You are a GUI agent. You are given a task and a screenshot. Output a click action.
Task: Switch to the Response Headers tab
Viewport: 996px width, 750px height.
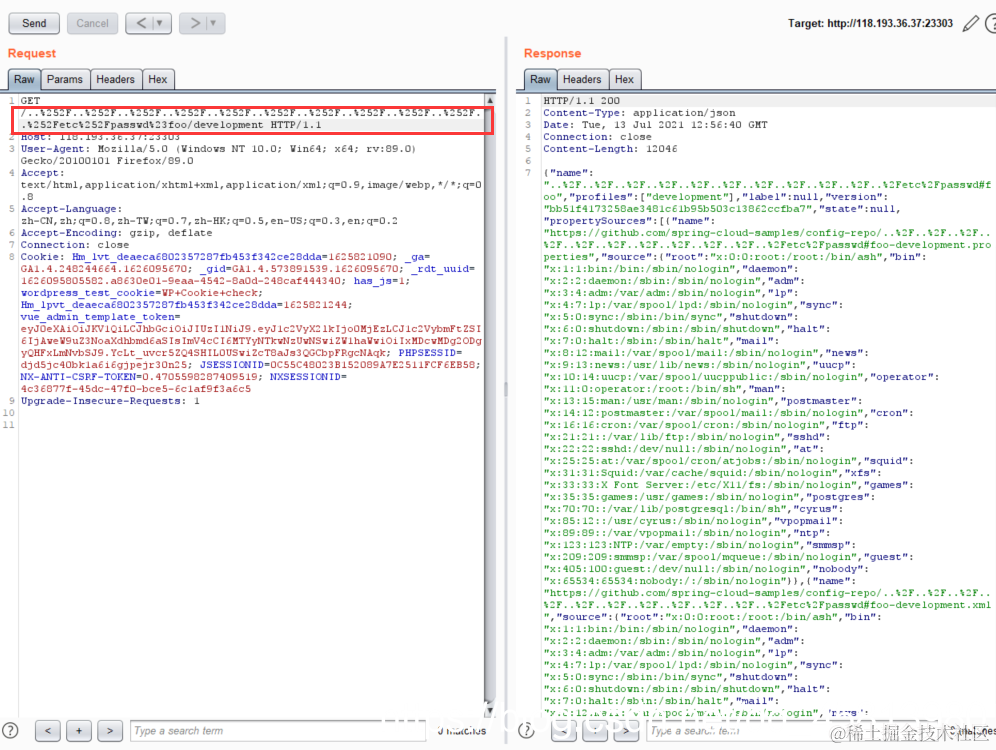tap(582, 79)
